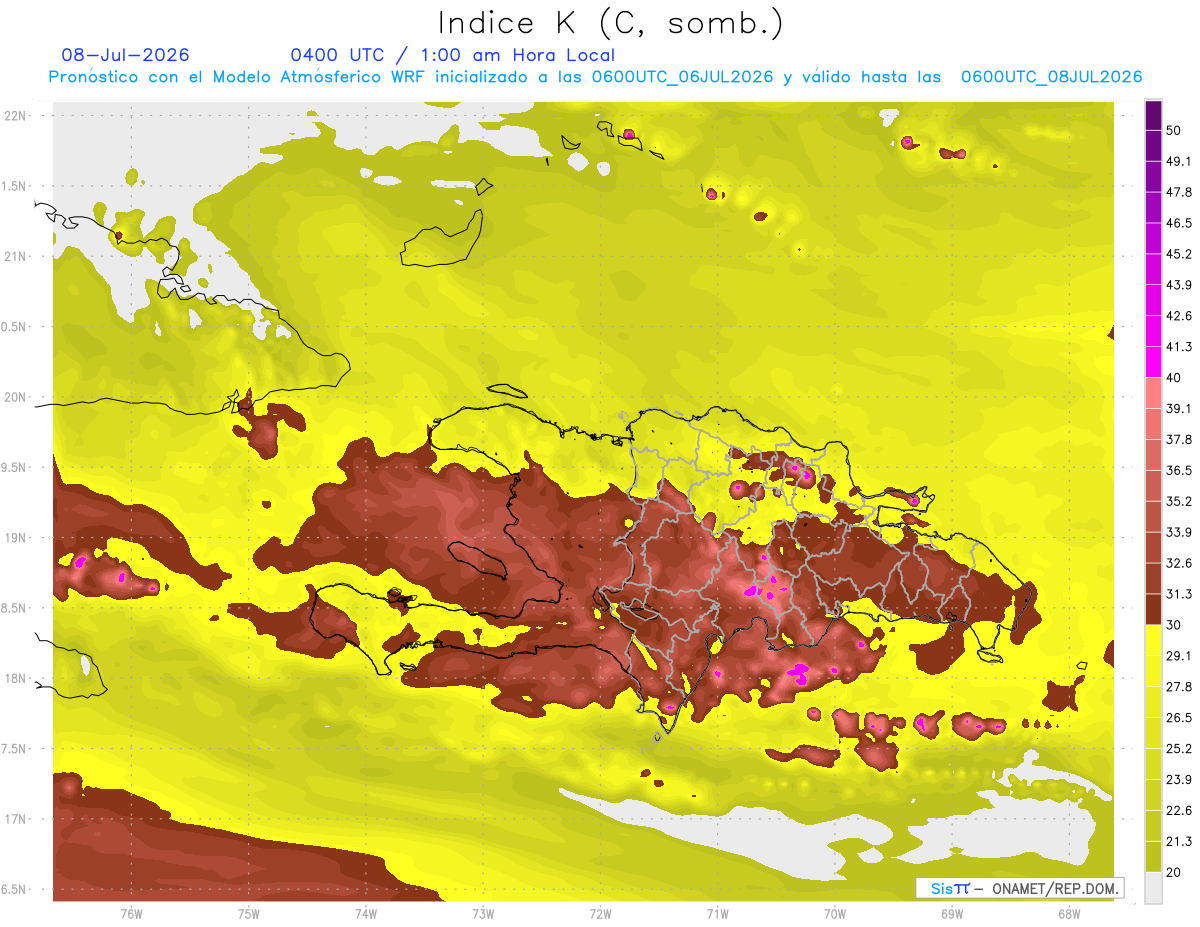Screen dimensions: 1200x927
Task: Click the '27.8' colorbar value
Action: [1179, 686]
